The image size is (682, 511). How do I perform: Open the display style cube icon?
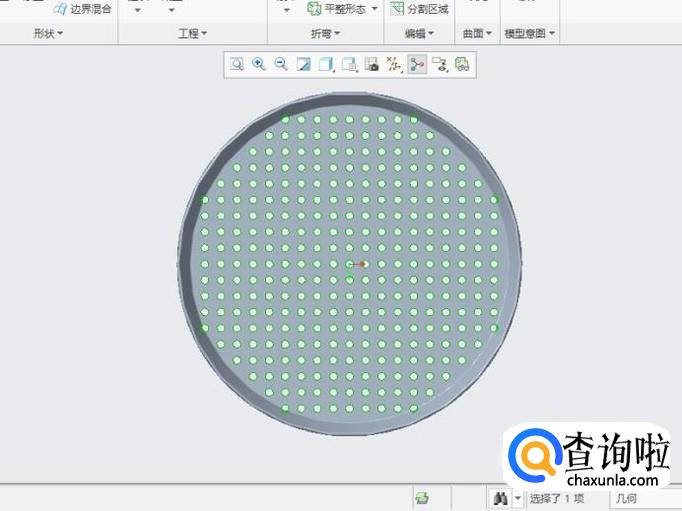(326, 64)
